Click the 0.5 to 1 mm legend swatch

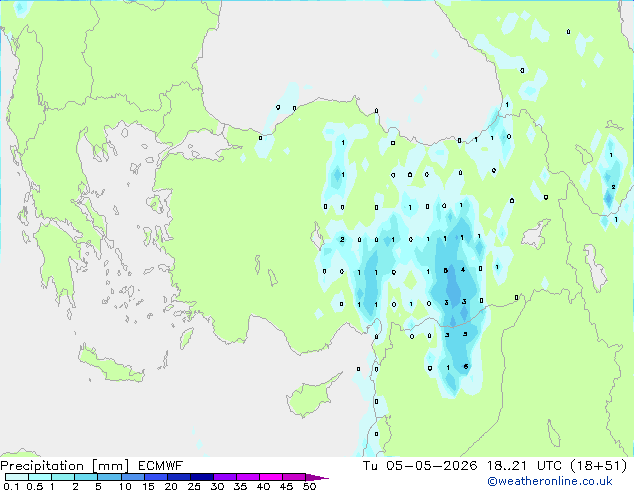(x=40, y=477)
